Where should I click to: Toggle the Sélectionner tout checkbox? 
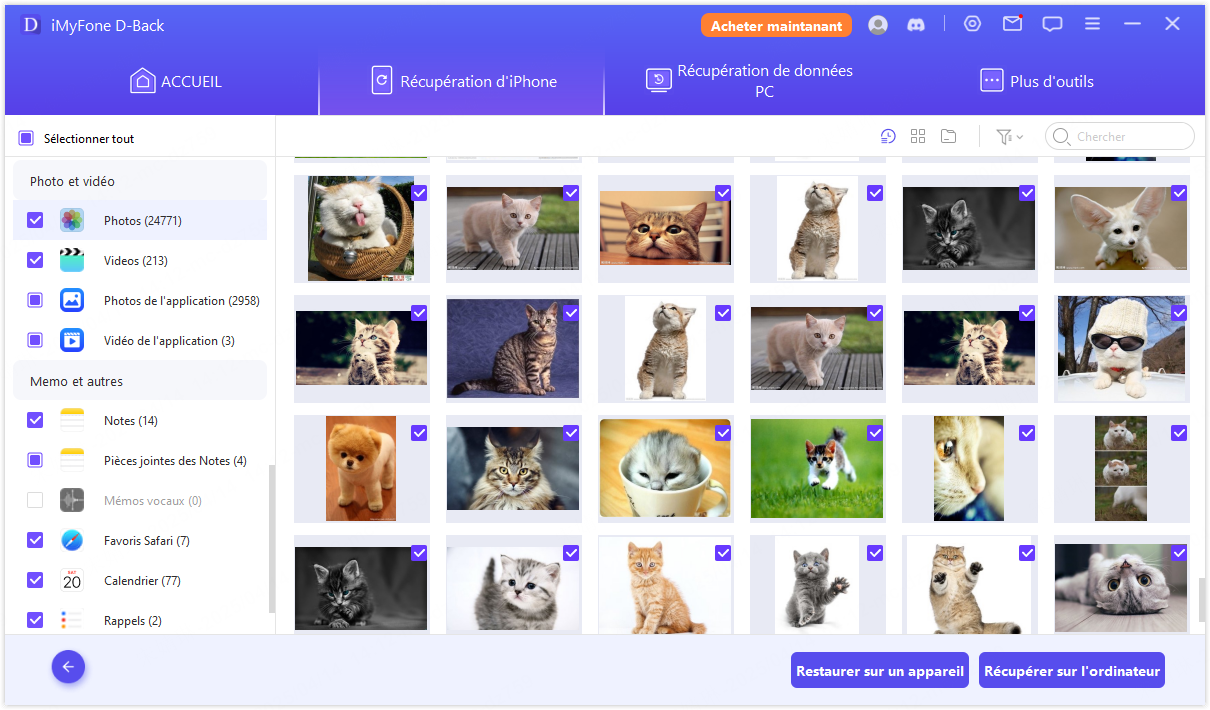pos(27,138)
